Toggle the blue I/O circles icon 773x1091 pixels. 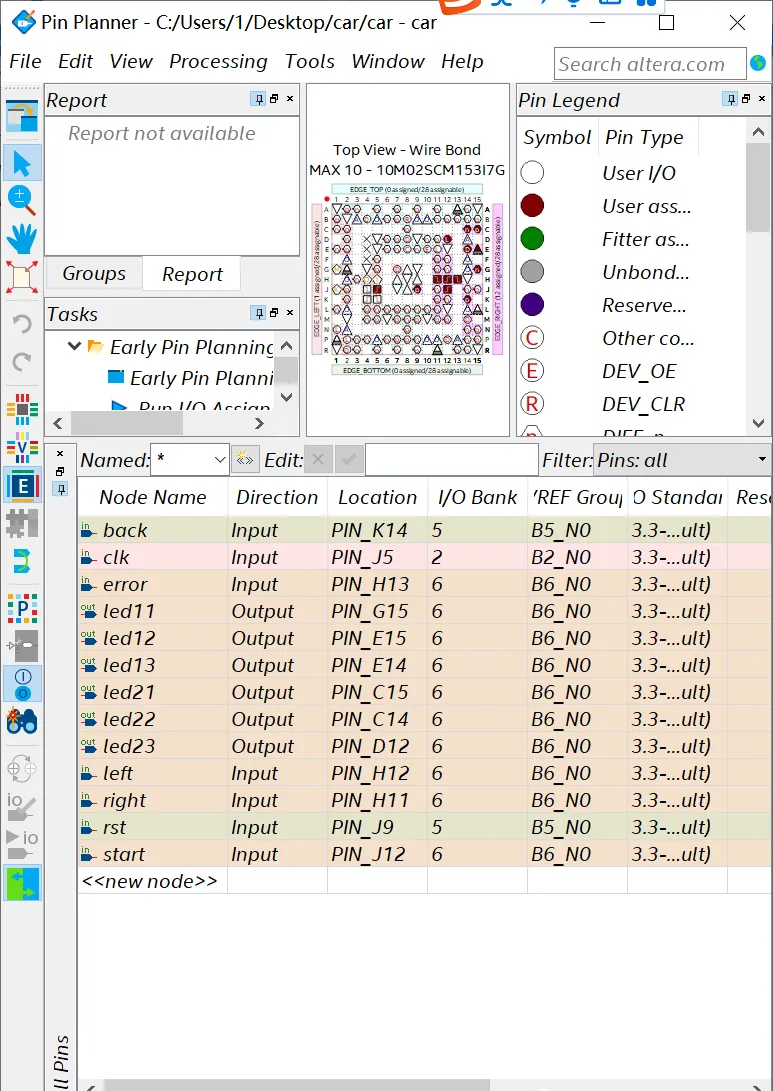(22, 684)
